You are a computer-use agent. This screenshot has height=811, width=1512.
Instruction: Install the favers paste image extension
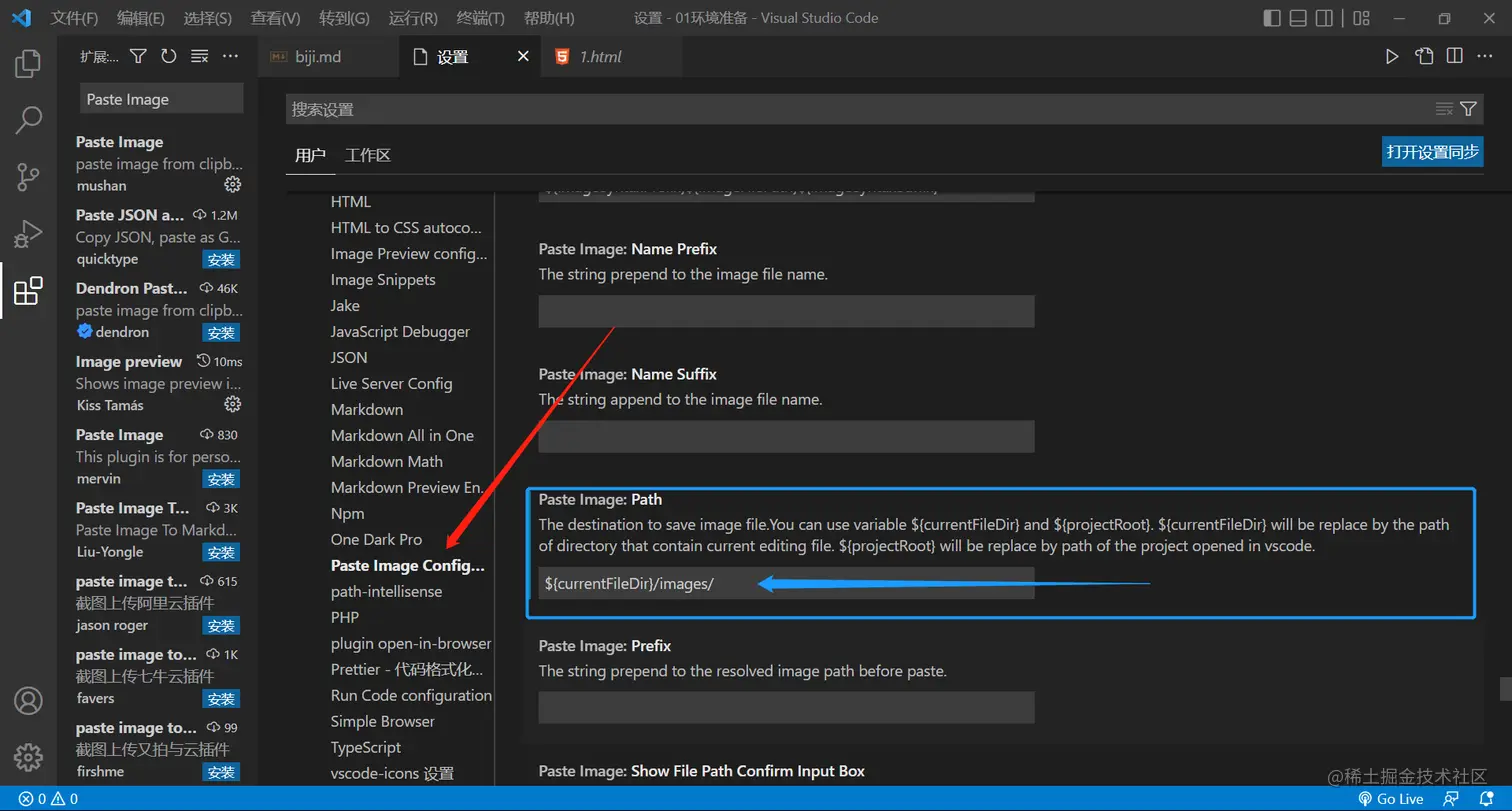pos(221,699)
